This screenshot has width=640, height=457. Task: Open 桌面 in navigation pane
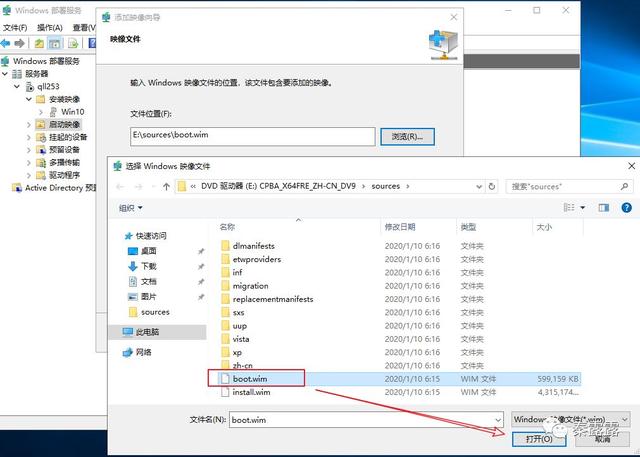[x=142, y=251]
